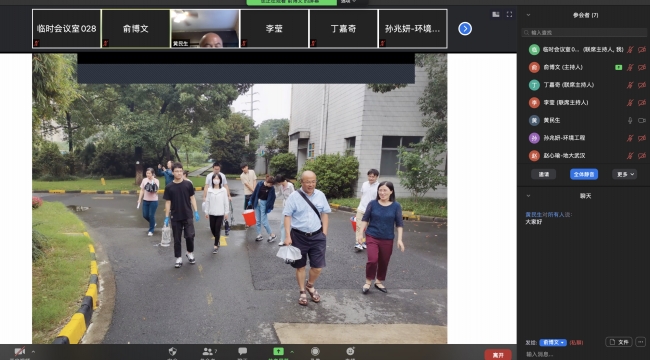Screen dimensions: 650x360
Task: Collapse the 聊天 chat panel chevron
Action: (x=528, y=196)
